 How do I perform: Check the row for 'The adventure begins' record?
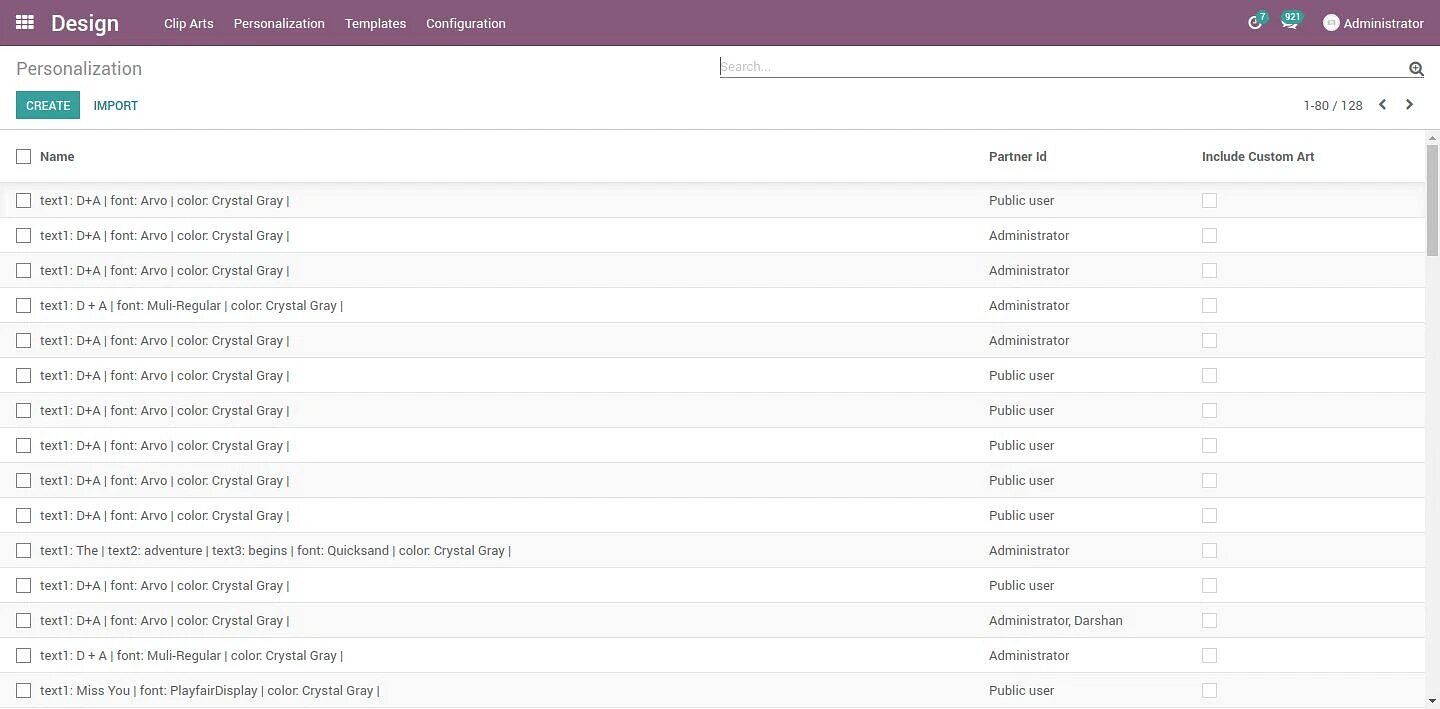pos(24,551)
